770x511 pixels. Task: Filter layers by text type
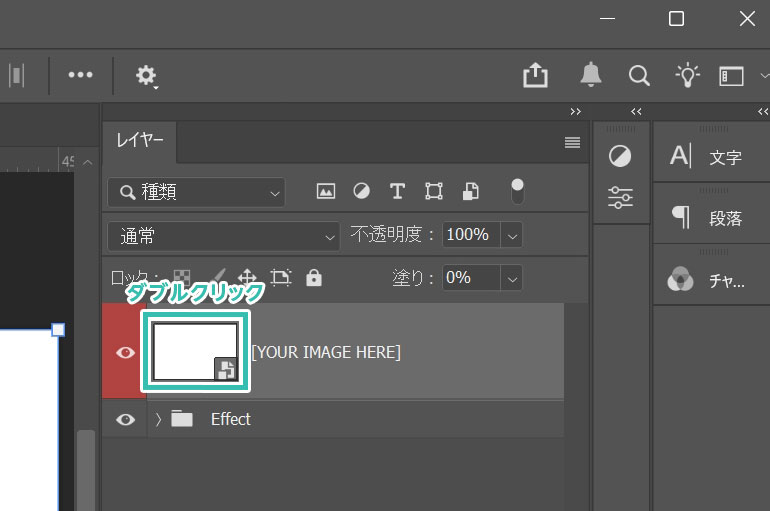tap(397, 191)
